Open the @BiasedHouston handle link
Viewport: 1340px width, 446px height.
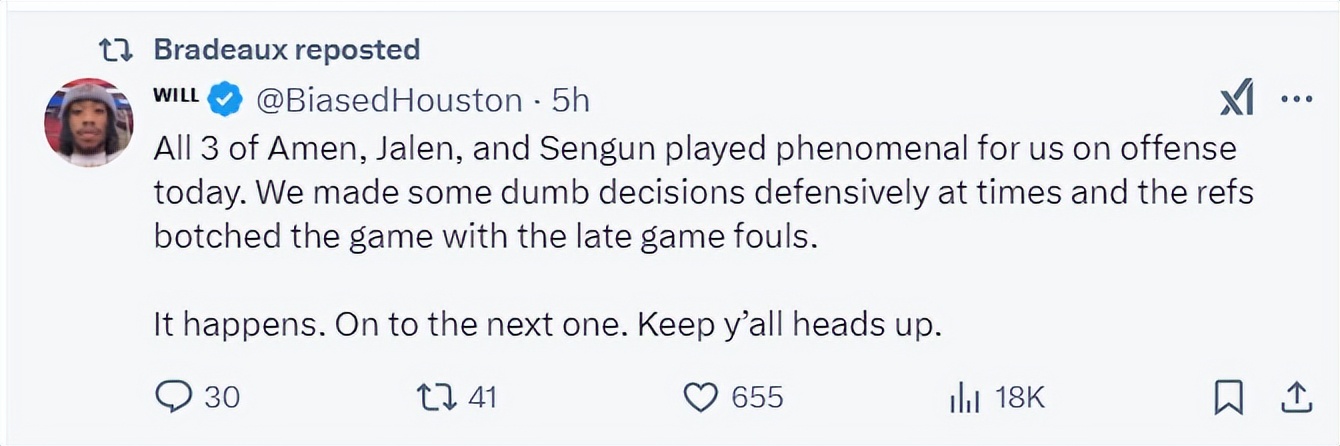click(x=389, y=100)
